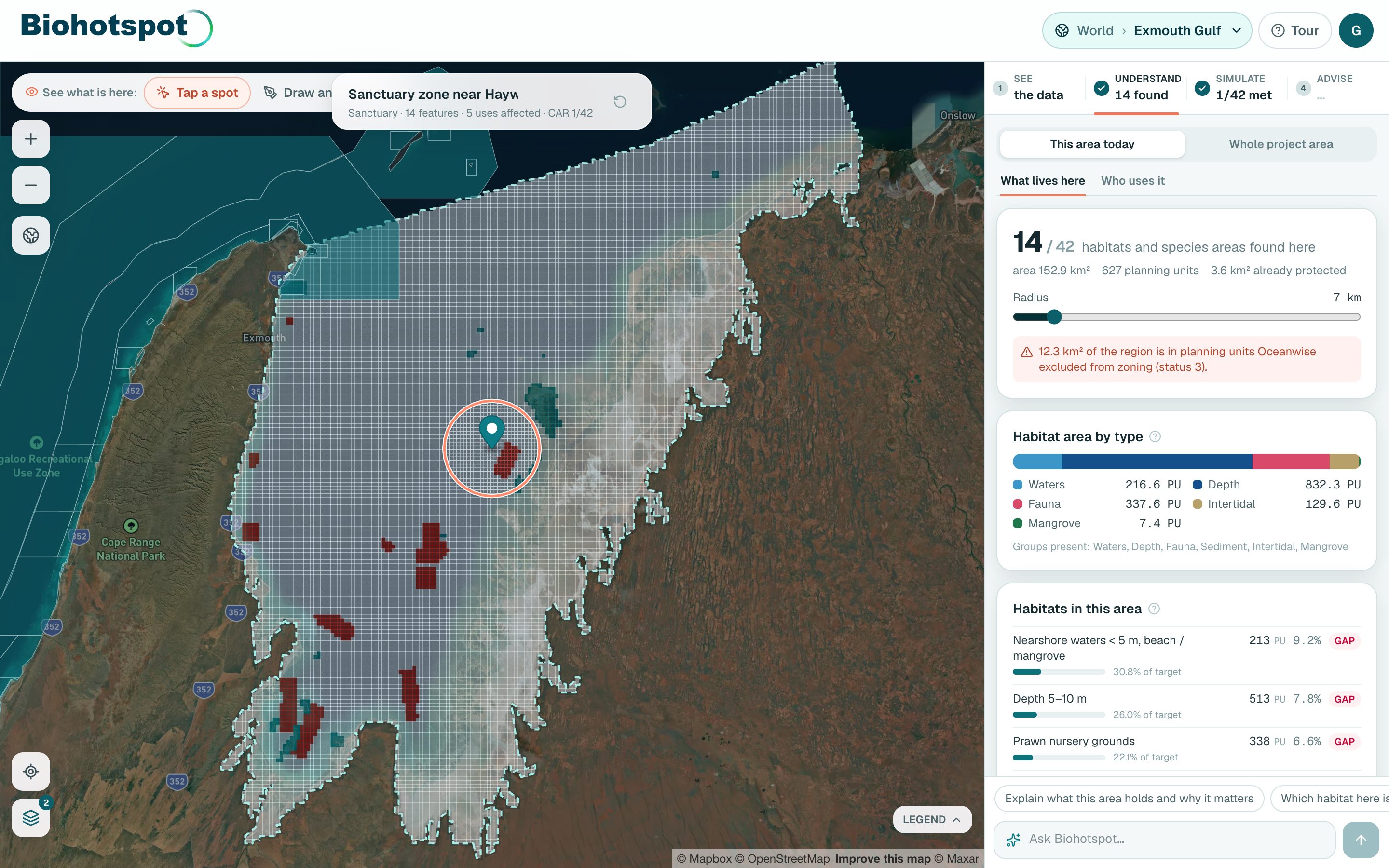The height and width of the screenshot is (868, 1389).
Task: Click Explain what this area holds suggestion
Action: [x=1129, y=799]
